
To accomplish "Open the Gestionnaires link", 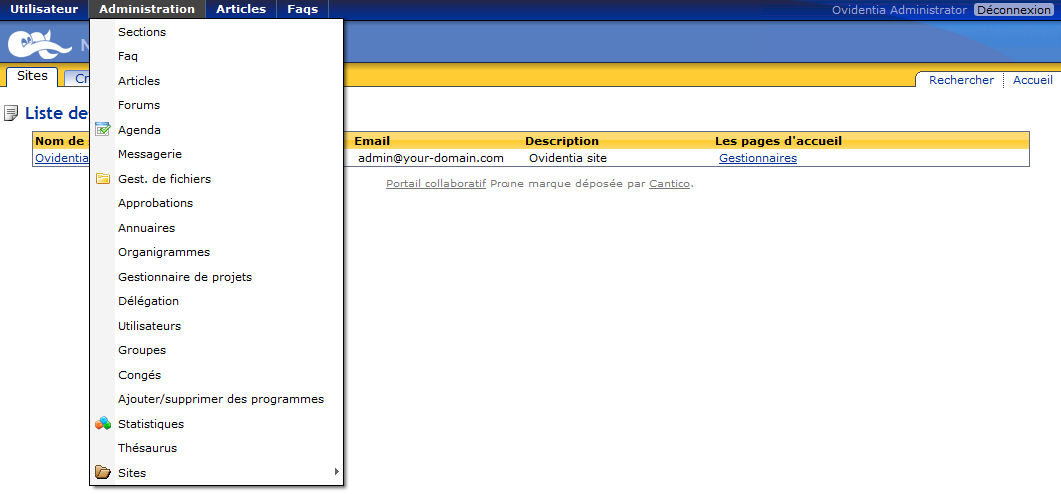I will pos(757,158).
